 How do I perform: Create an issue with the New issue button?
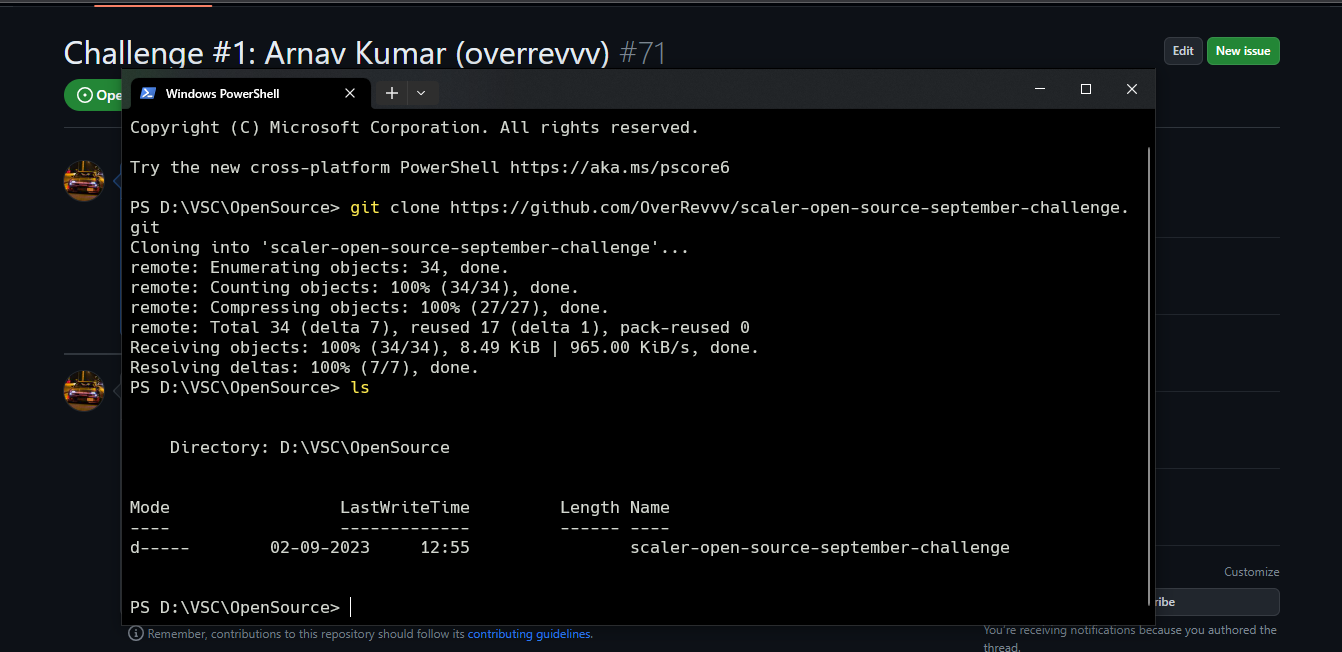pyautogui.click(x=1243, y=51)
